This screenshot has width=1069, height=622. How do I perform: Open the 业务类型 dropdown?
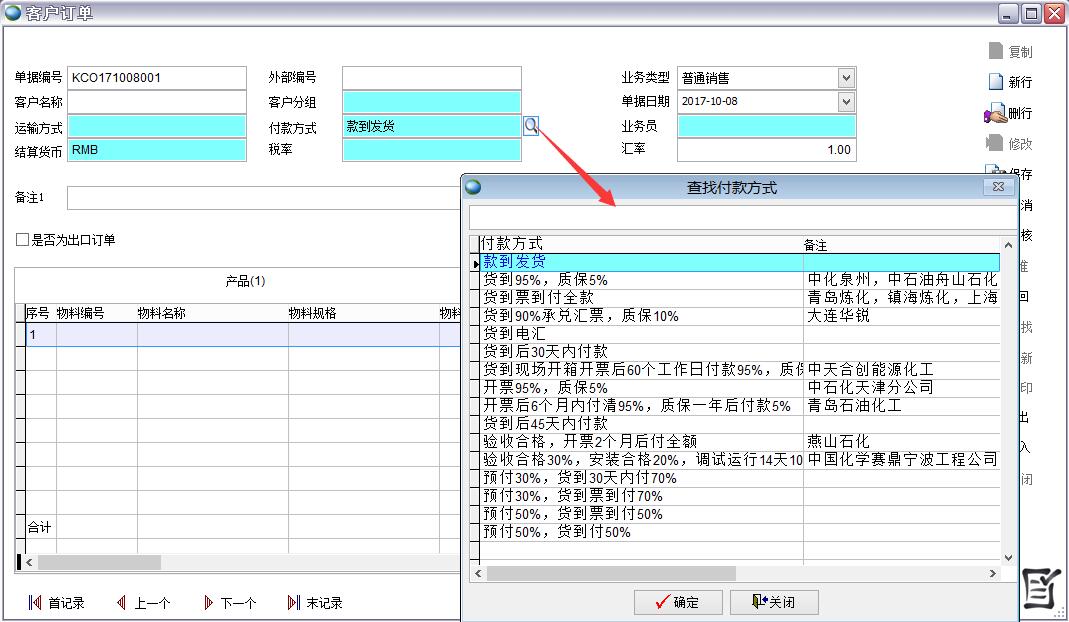846,78
